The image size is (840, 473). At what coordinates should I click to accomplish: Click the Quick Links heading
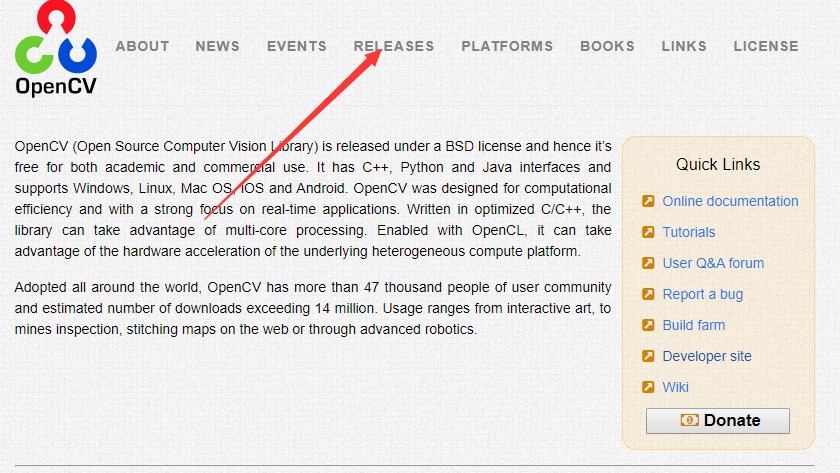pos(718,164)
